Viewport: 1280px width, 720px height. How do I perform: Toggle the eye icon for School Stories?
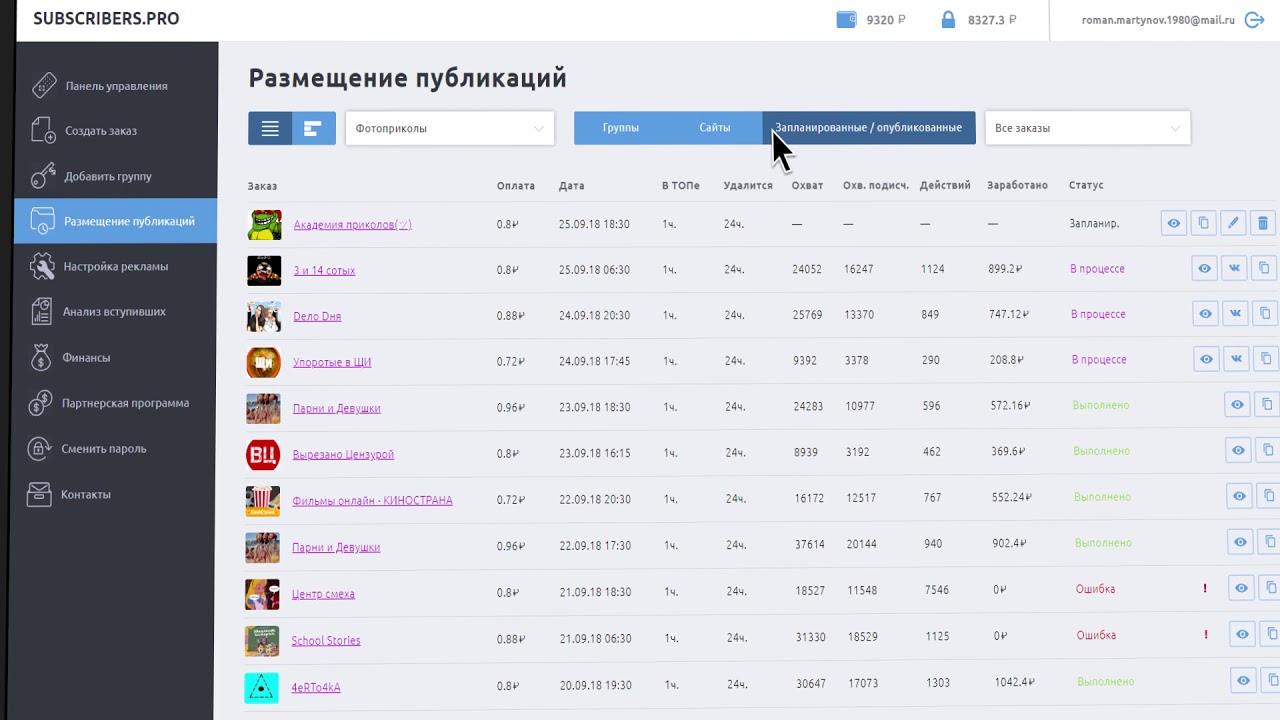pos(1242,634)
